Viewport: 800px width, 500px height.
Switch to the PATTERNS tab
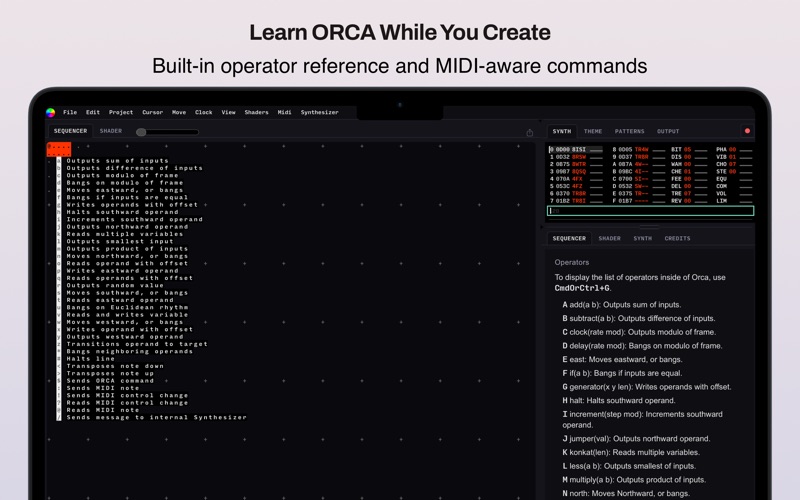click(630, 131)
